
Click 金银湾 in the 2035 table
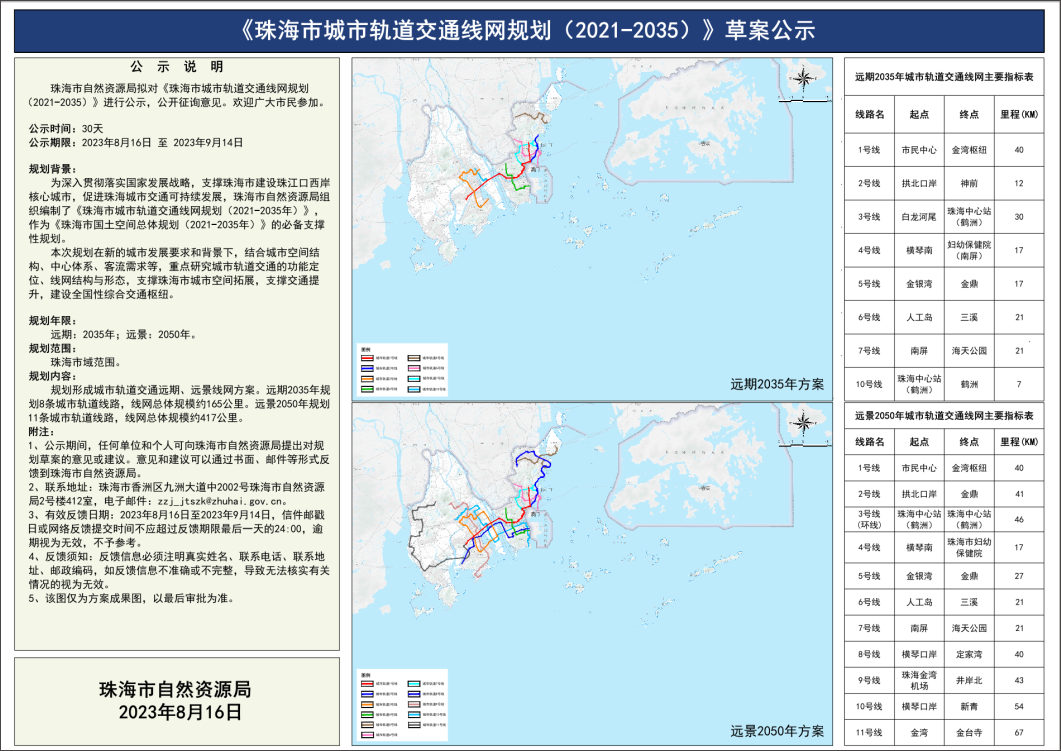click(919, 284)
